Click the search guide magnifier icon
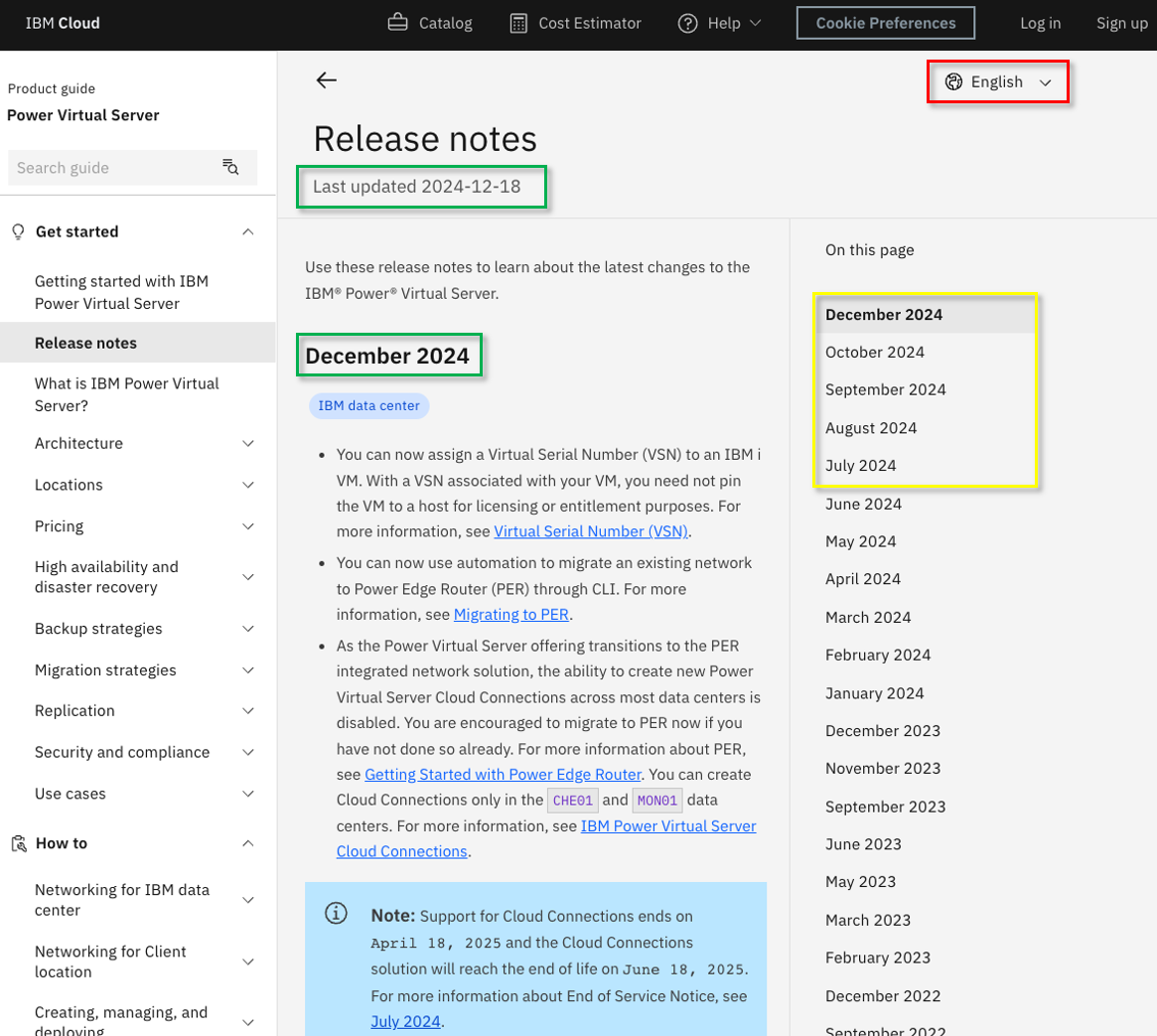The width and height of the screenshot is (1157, 1036). click(x=231, y=167)
